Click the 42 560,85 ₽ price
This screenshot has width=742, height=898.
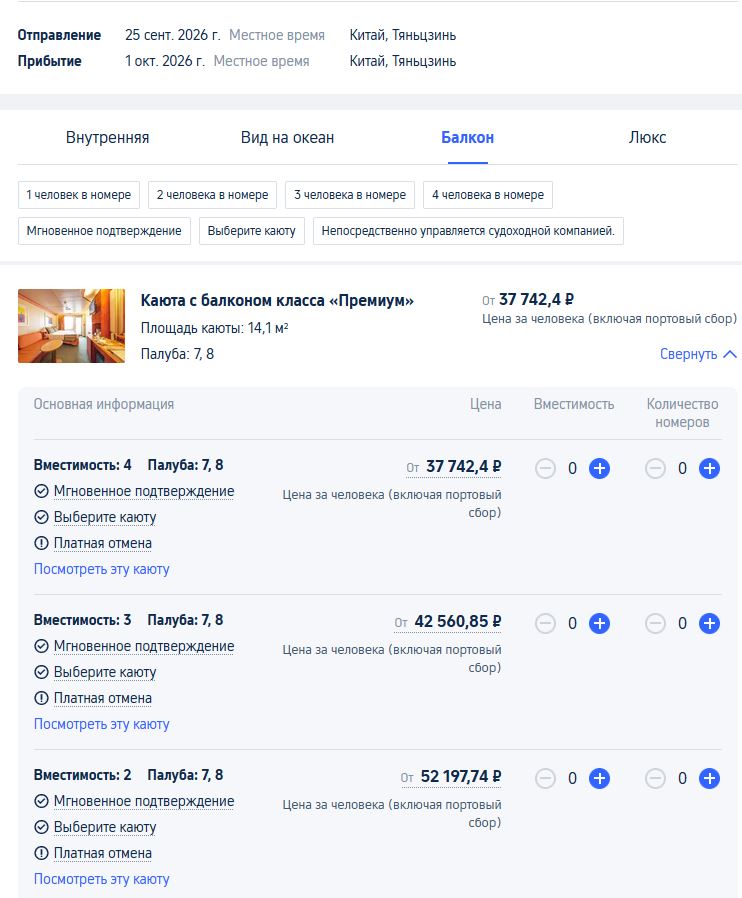pos(457,621)
